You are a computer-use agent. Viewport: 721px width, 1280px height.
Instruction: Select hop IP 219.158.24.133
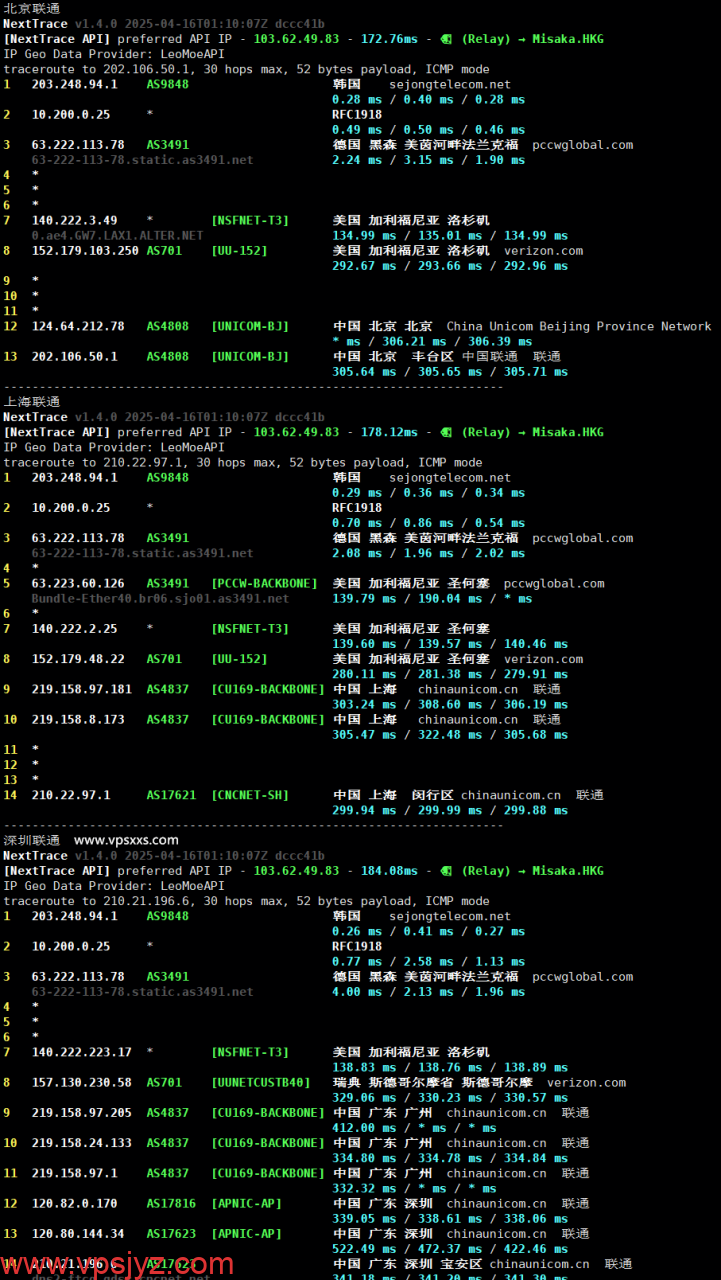[82, 1143]
